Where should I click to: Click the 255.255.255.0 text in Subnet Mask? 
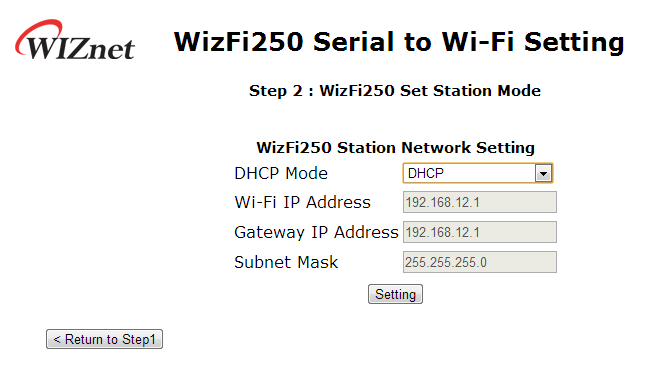pyautogui.click(x=446, y=262)
